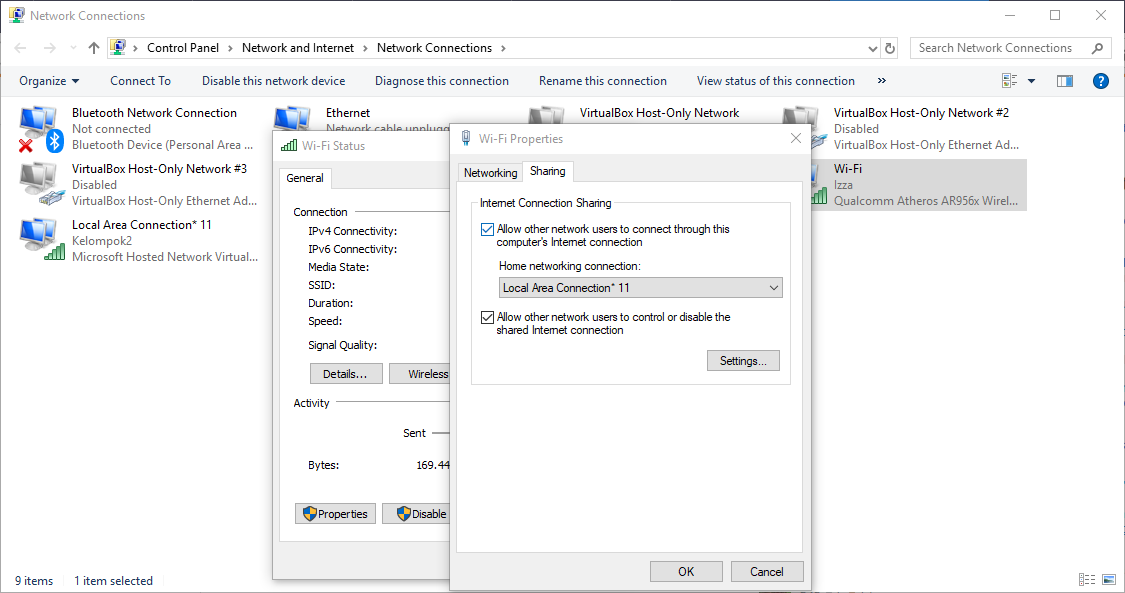Screen dimensions: 1125x593
Task: Switch to the Networking tab
Action: point(490,171)
